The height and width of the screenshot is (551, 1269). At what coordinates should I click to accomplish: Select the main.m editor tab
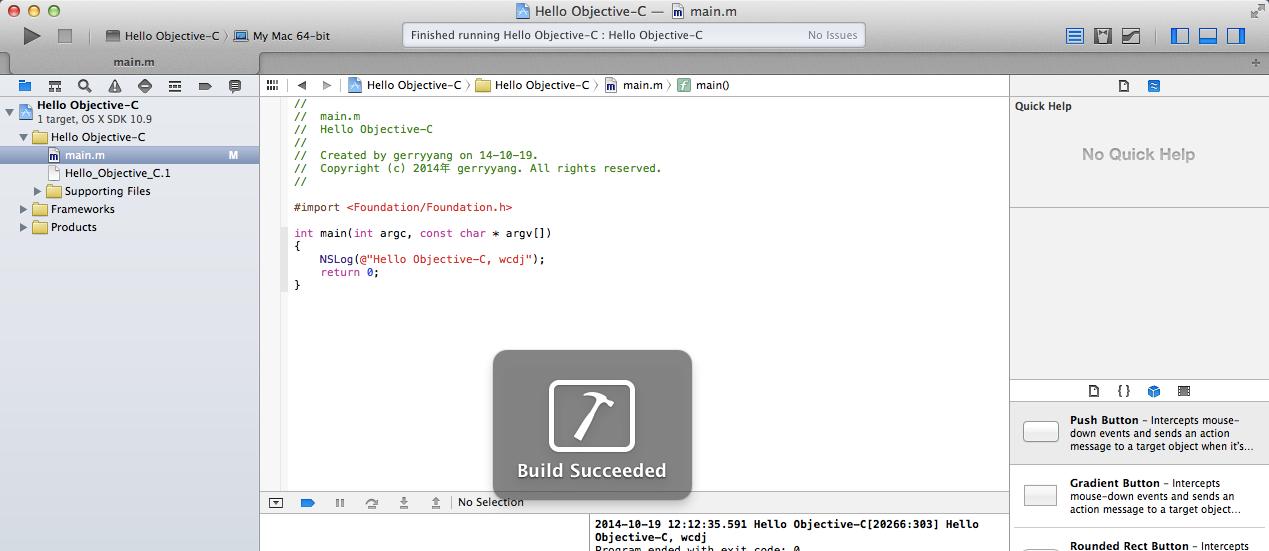point(133,62)
